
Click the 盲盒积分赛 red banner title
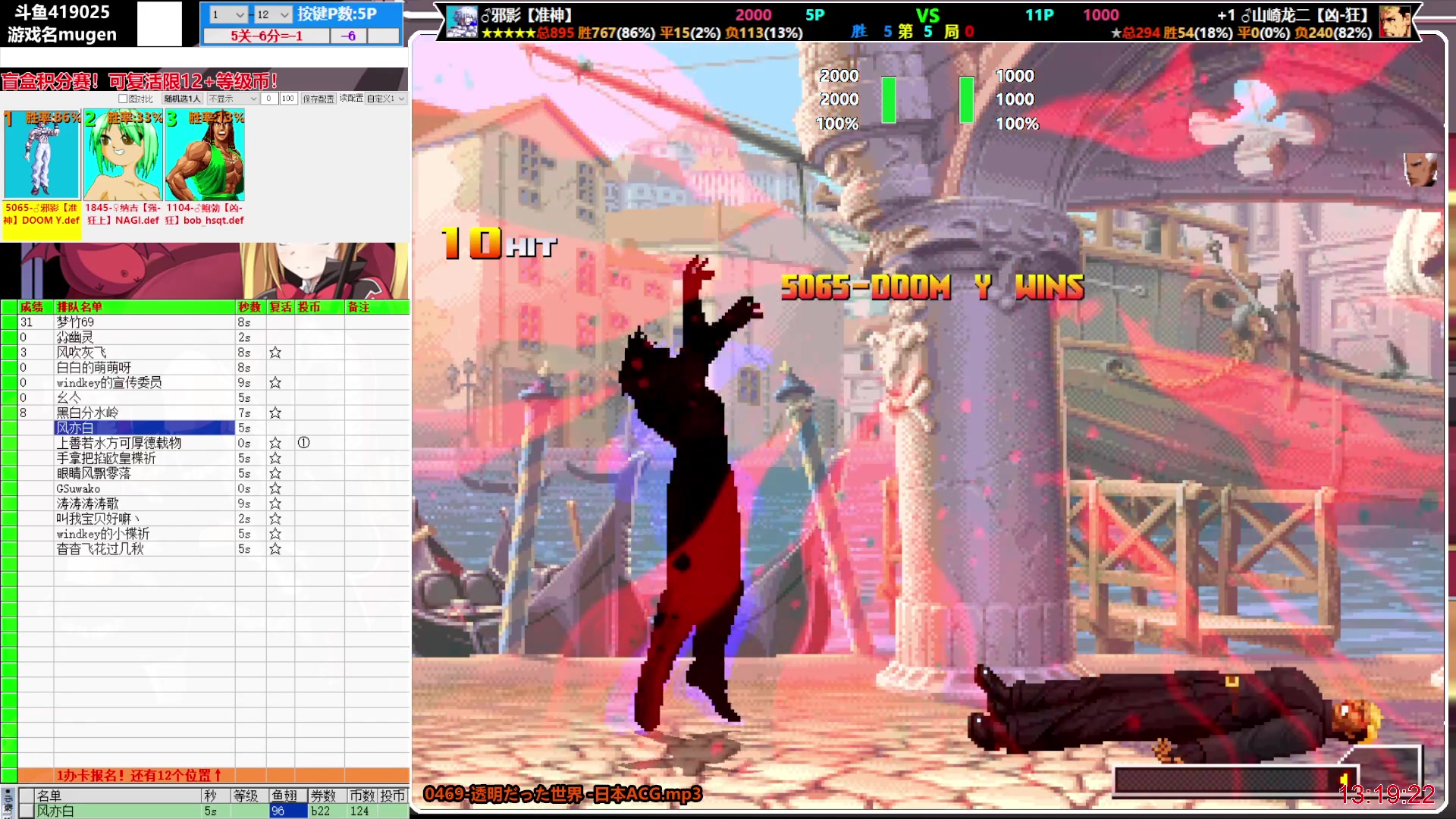pyautogui.click(x=140, y=81)
